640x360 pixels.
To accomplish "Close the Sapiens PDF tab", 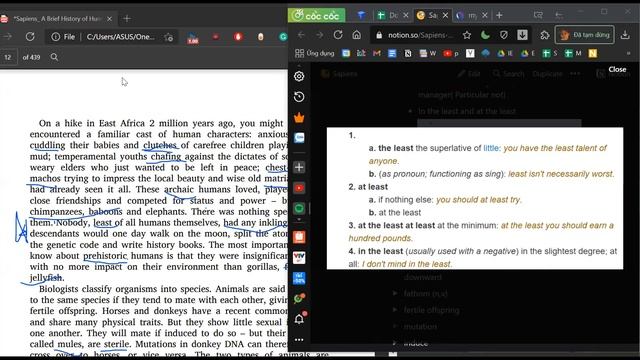I will click(109, 19).
